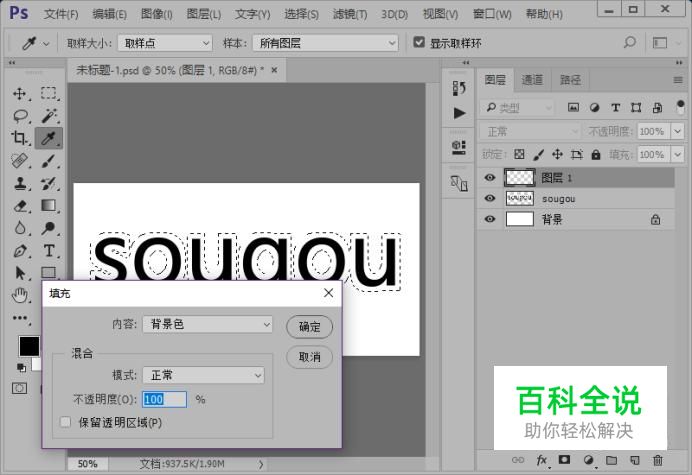Open the 内容 背景色 dropdown
This screenshot has width=692, height=475.
pyautogui.click(x=207, y=324)
